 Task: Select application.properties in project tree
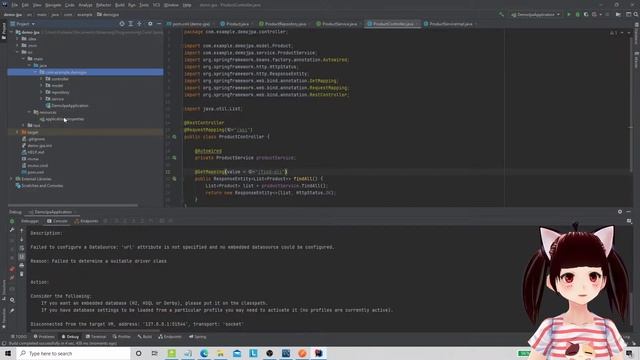pos(62,119)
